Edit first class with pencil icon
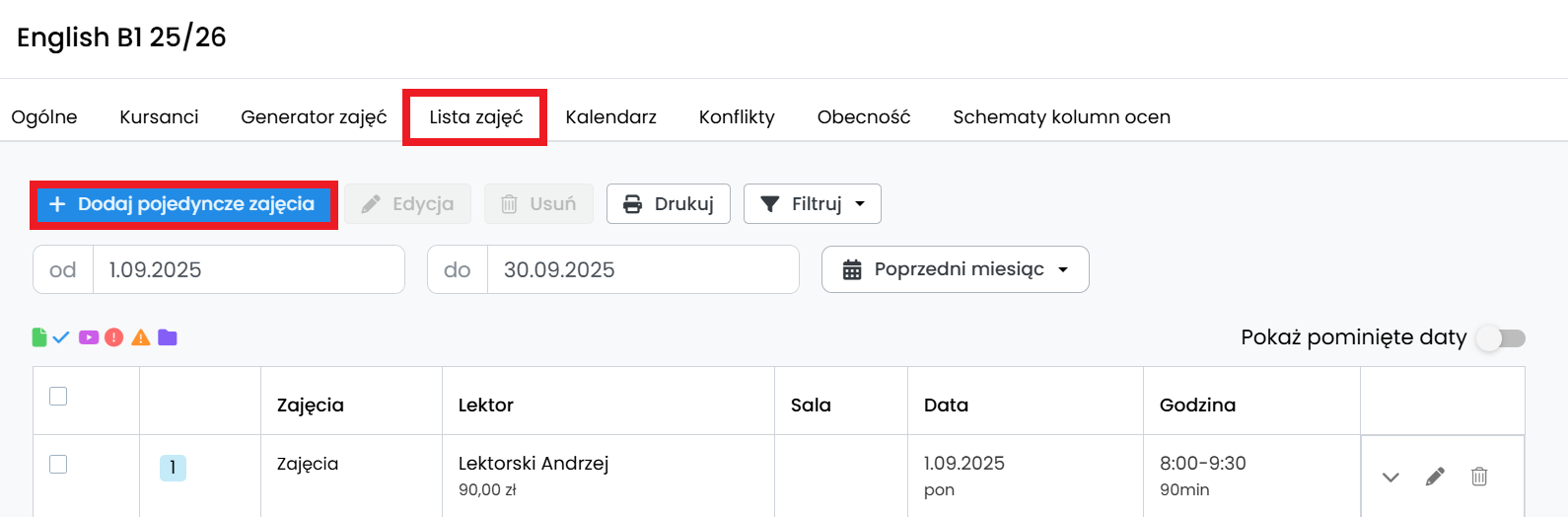Viewport: 1568px width, 517px height. click(x=1435, y=477)
